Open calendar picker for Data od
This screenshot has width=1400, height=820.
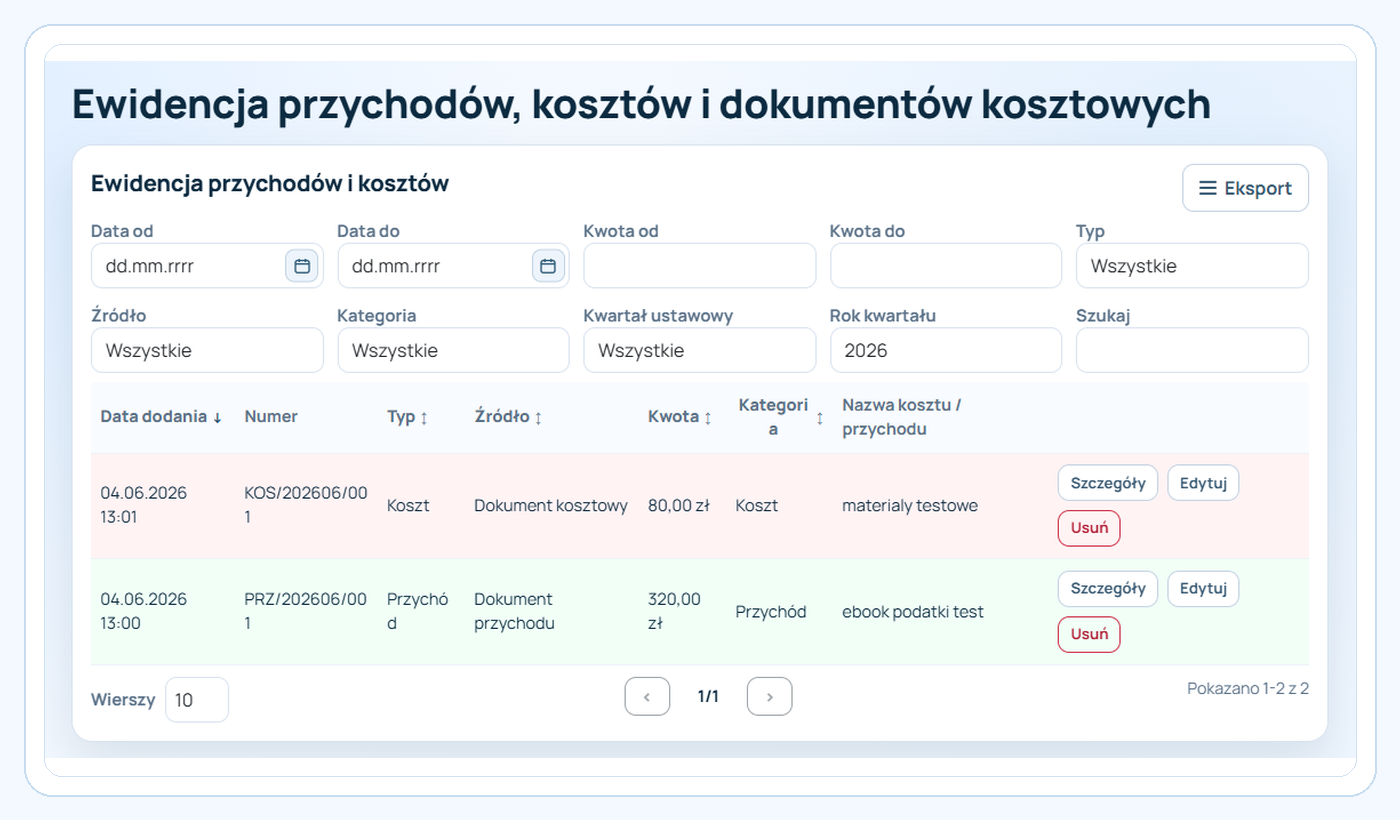[301, 266]
